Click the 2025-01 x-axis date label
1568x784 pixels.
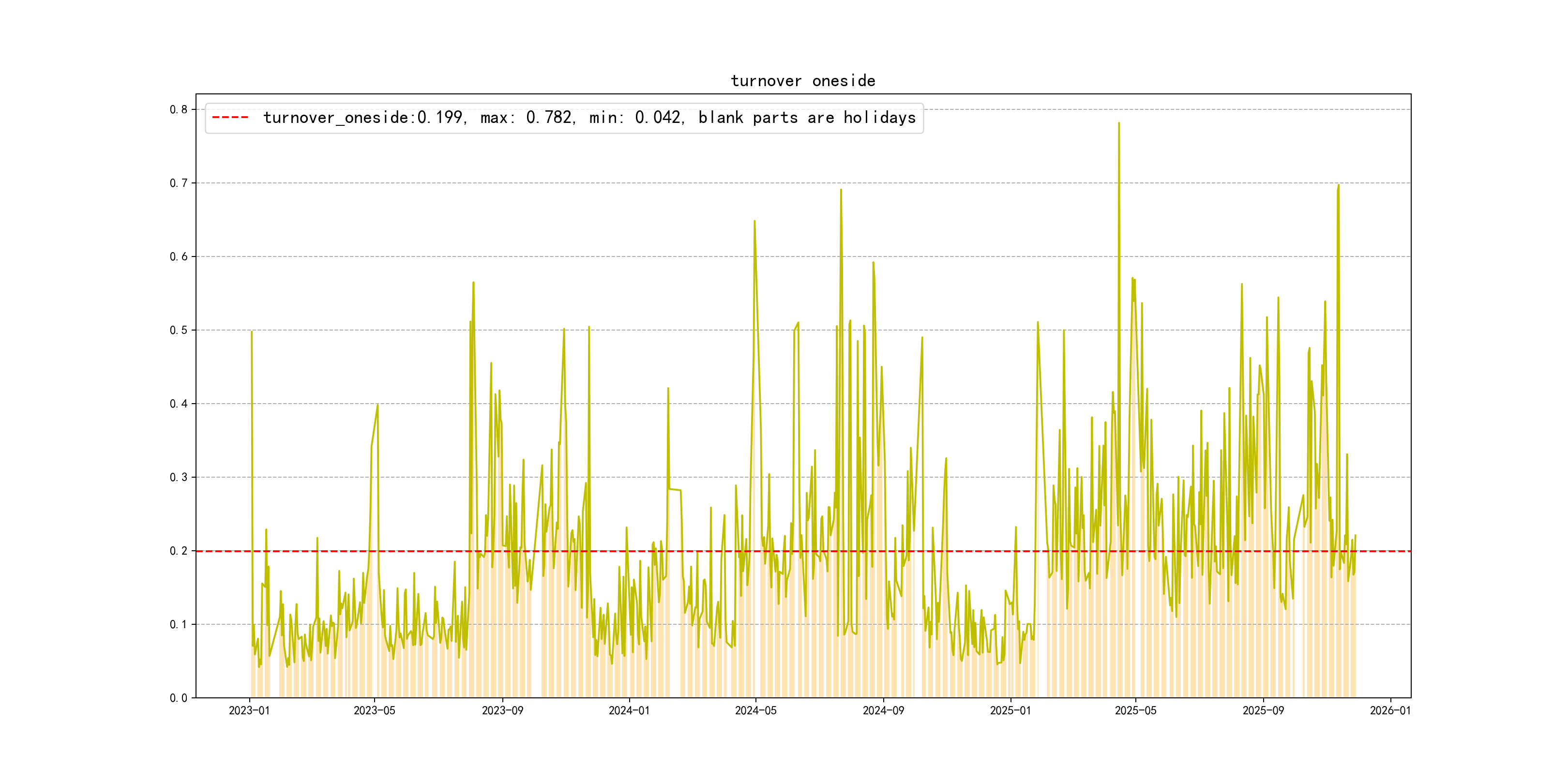tap(1010, 711)
